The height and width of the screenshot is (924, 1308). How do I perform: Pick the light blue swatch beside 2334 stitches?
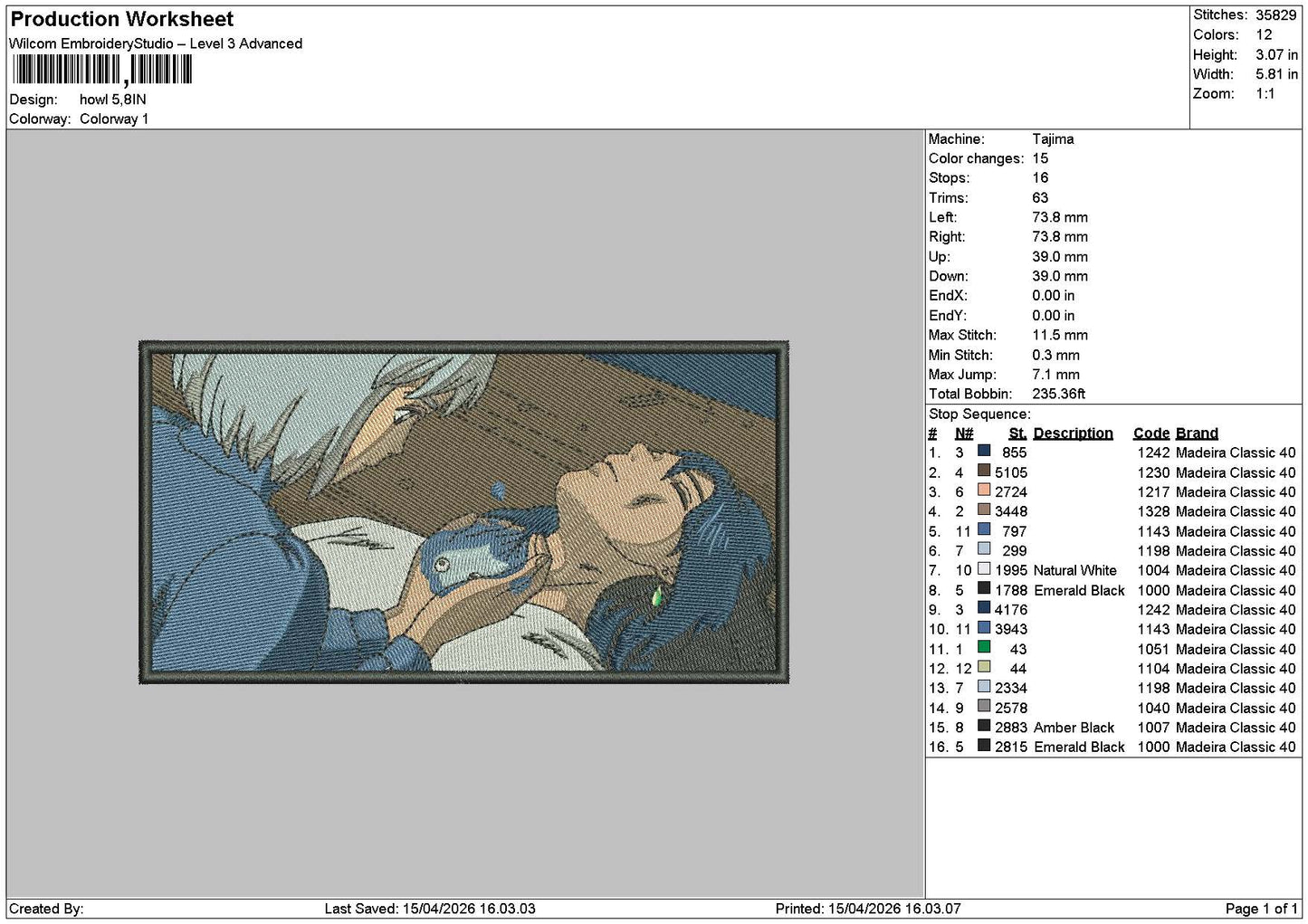(984, 687)
